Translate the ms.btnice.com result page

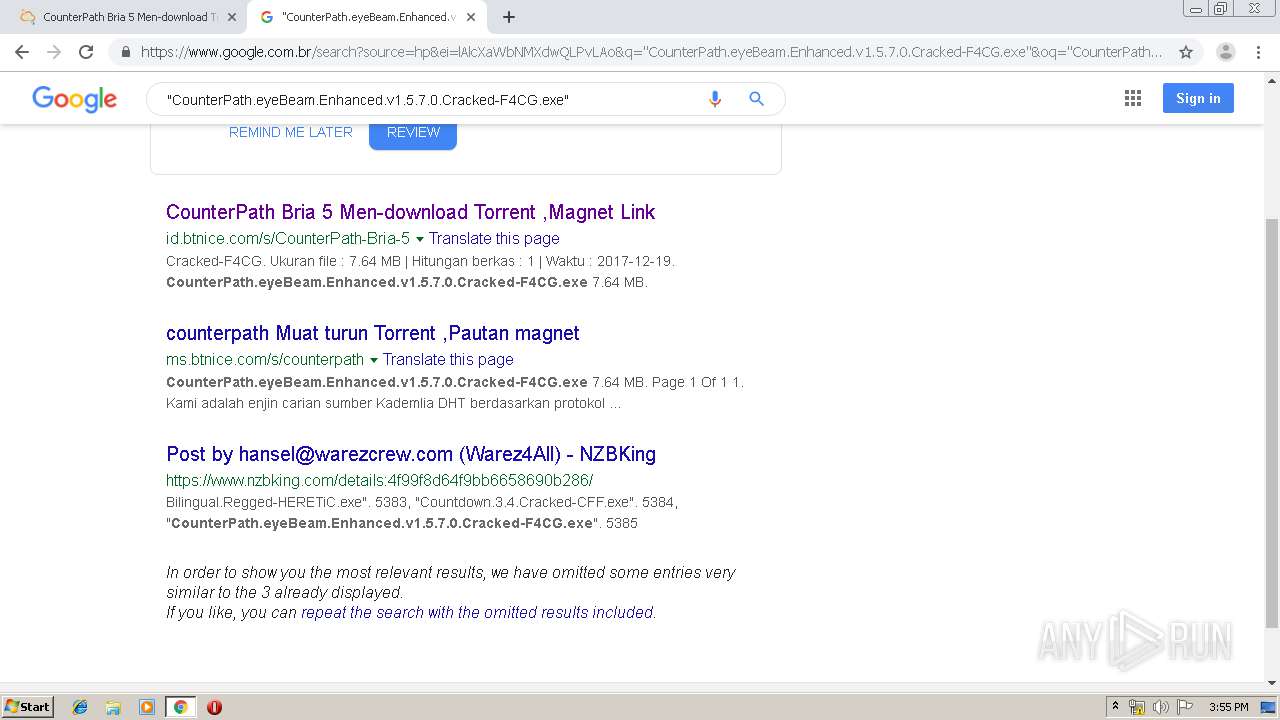(x=448, y=360)
